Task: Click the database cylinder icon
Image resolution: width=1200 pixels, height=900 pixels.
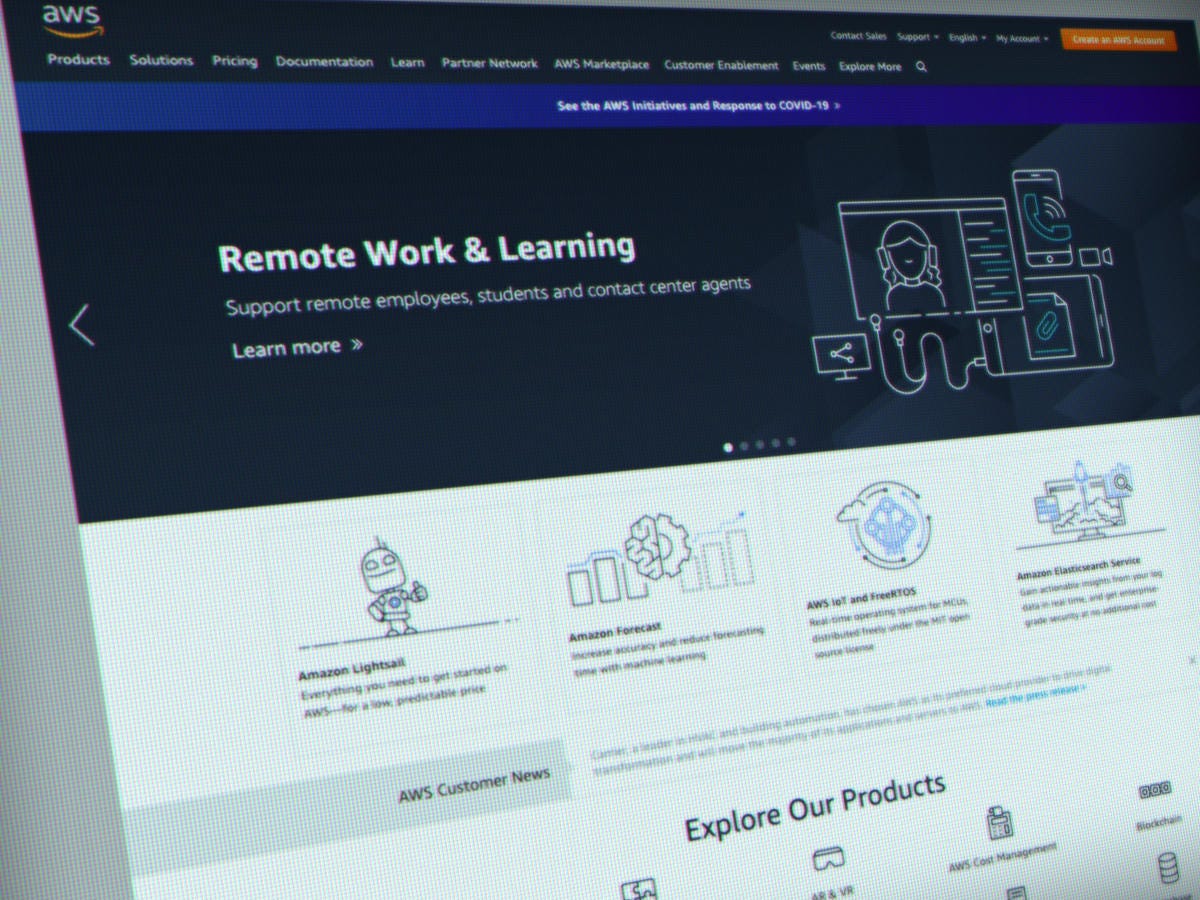Action: [x=1168, y=867]
